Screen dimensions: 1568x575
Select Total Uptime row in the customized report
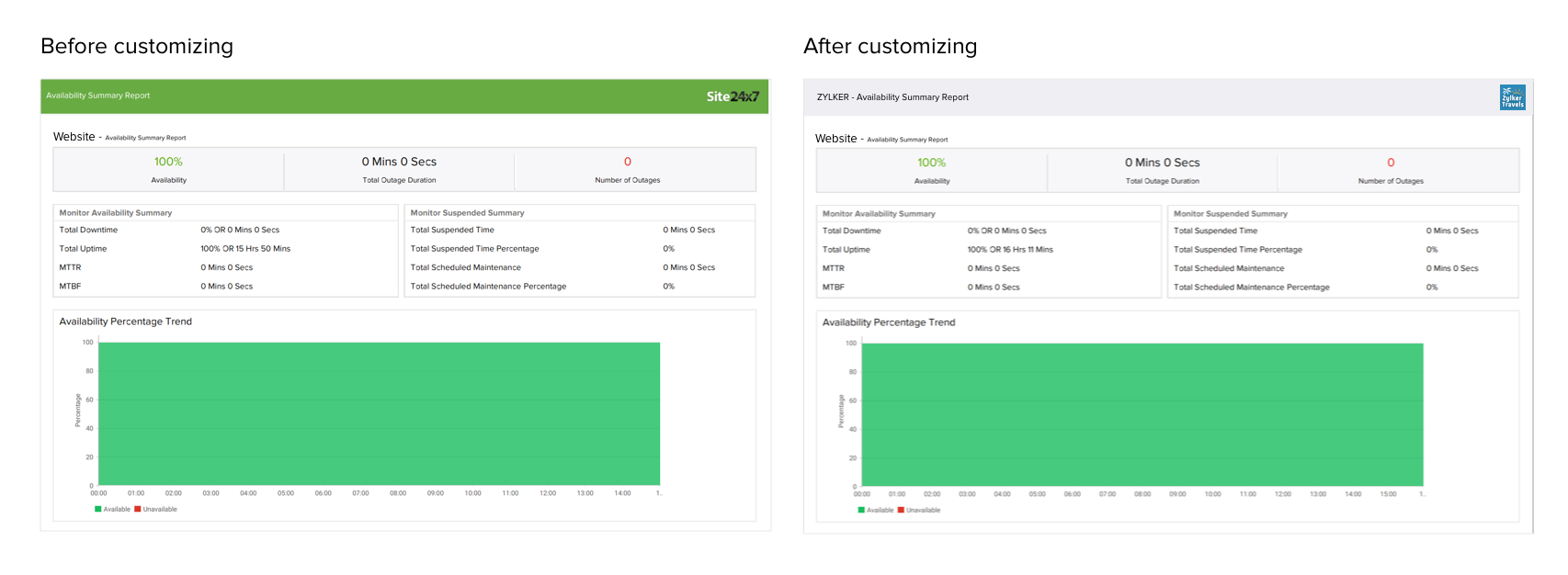coord(989,250)
